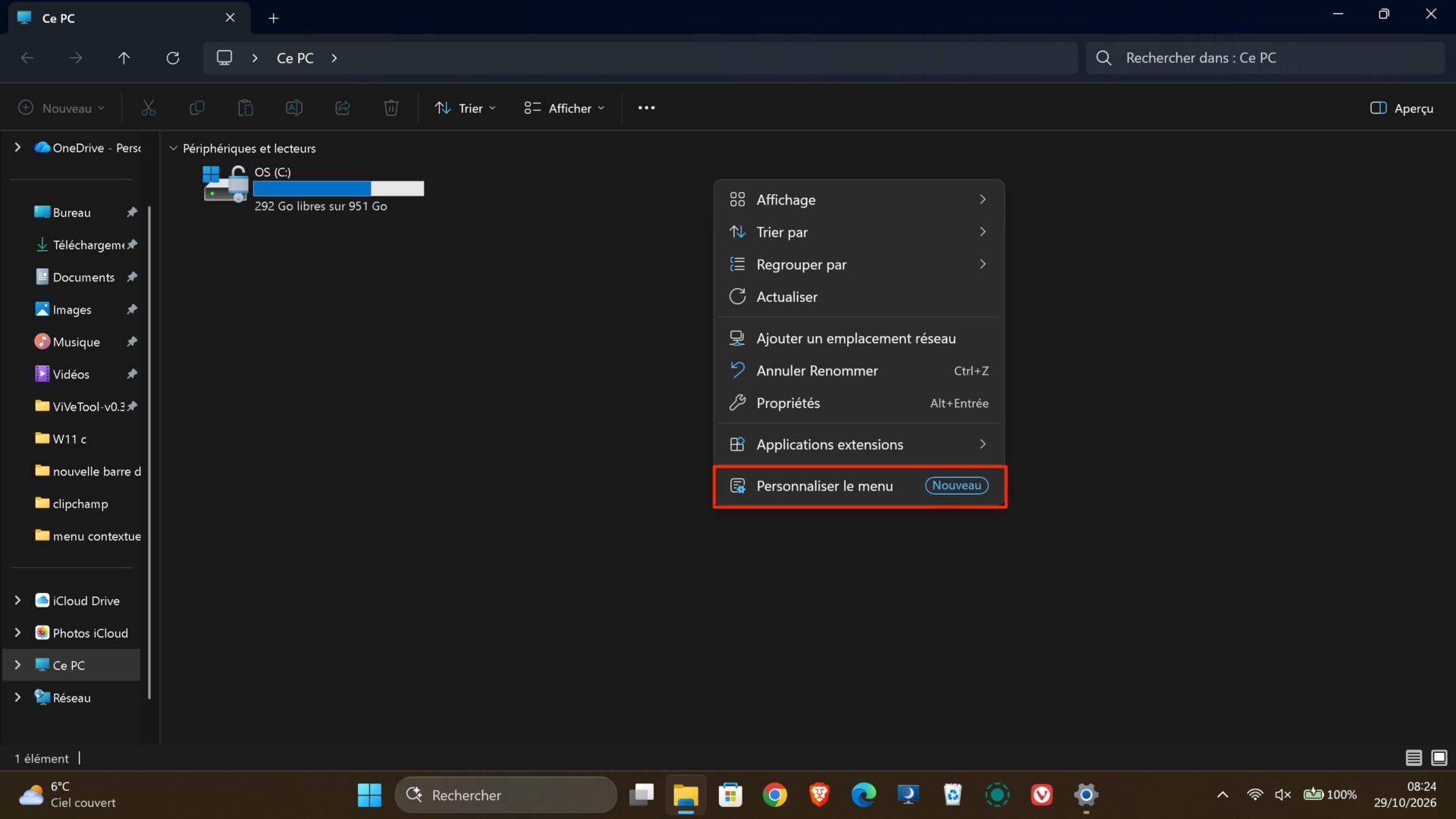Click the taskbar Rechercher search box
This screenshot has width=1456, height=819.
coord(506,795)
